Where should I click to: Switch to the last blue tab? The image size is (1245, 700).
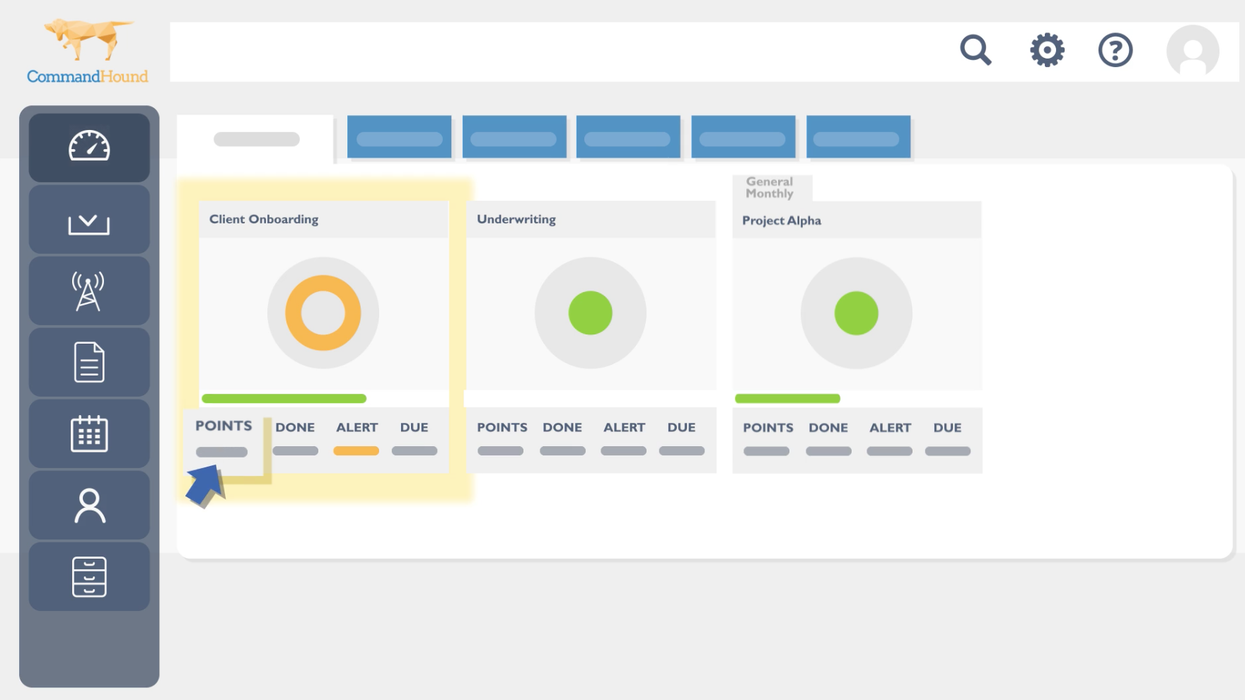(858, 138)
